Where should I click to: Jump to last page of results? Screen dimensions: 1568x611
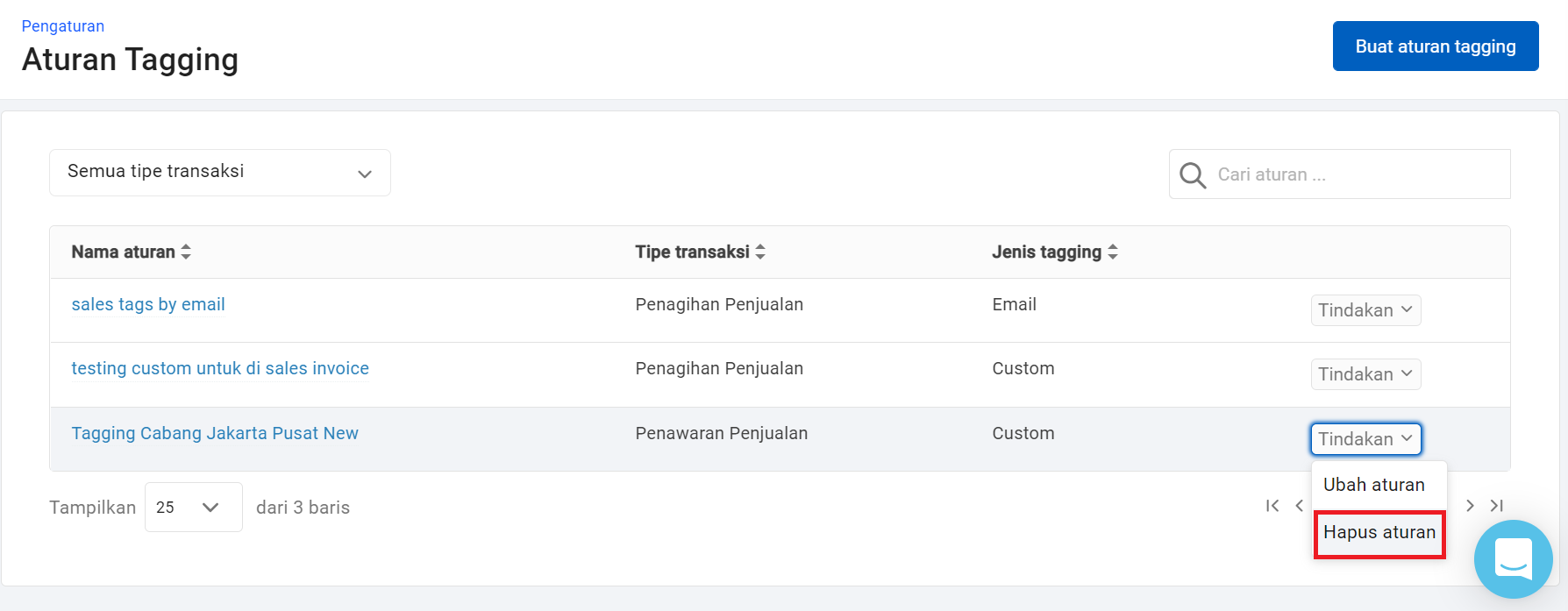coord(1497,506)
